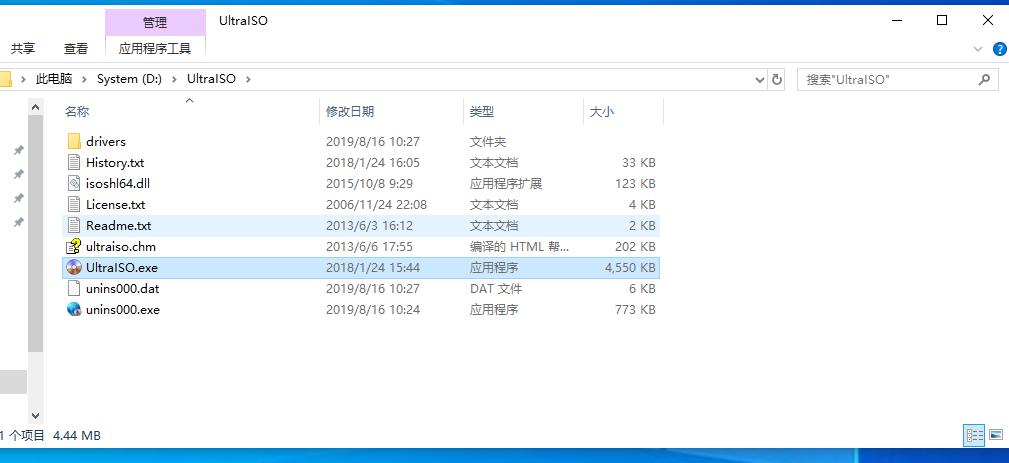This screenshot has height=463, width=1009.
Task: Navigate to System (D:) in breadcrumb
Action: [x=129, y=79]
